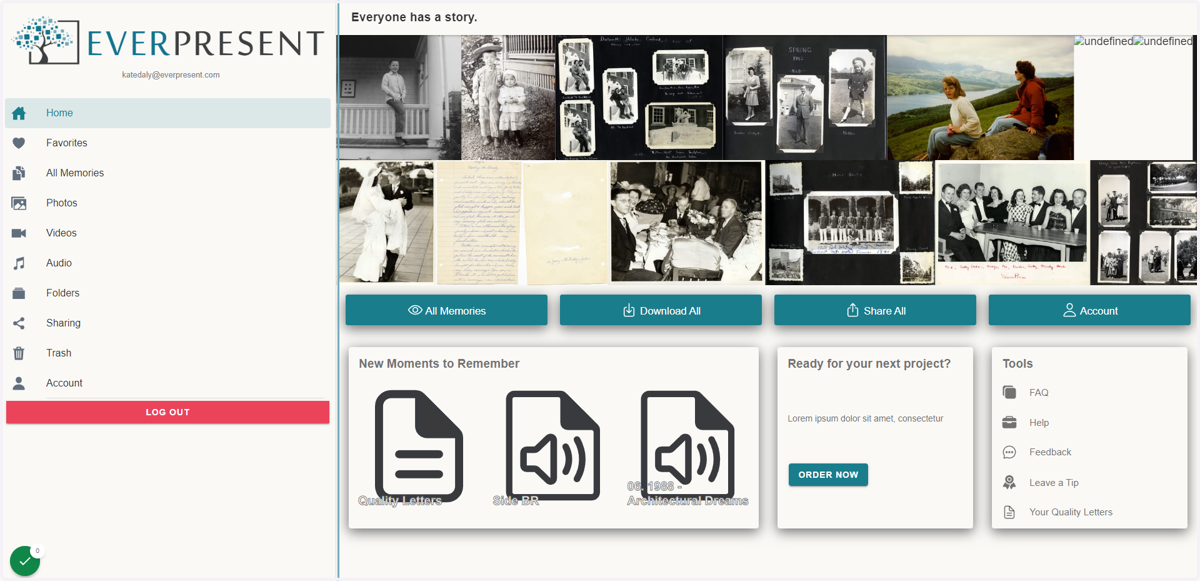Open the blank aged paper thumbnail
The height and width of the screenshot is (581, 1200).
coord(566,223)
